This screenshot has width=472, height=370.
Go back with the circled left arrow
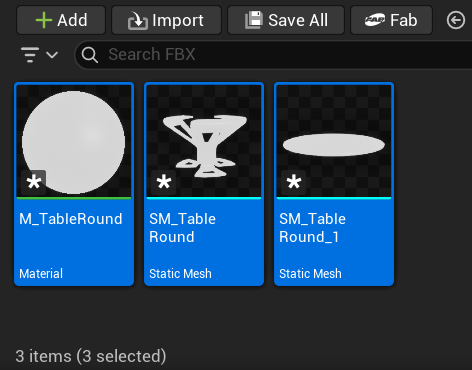coord(456,20)
